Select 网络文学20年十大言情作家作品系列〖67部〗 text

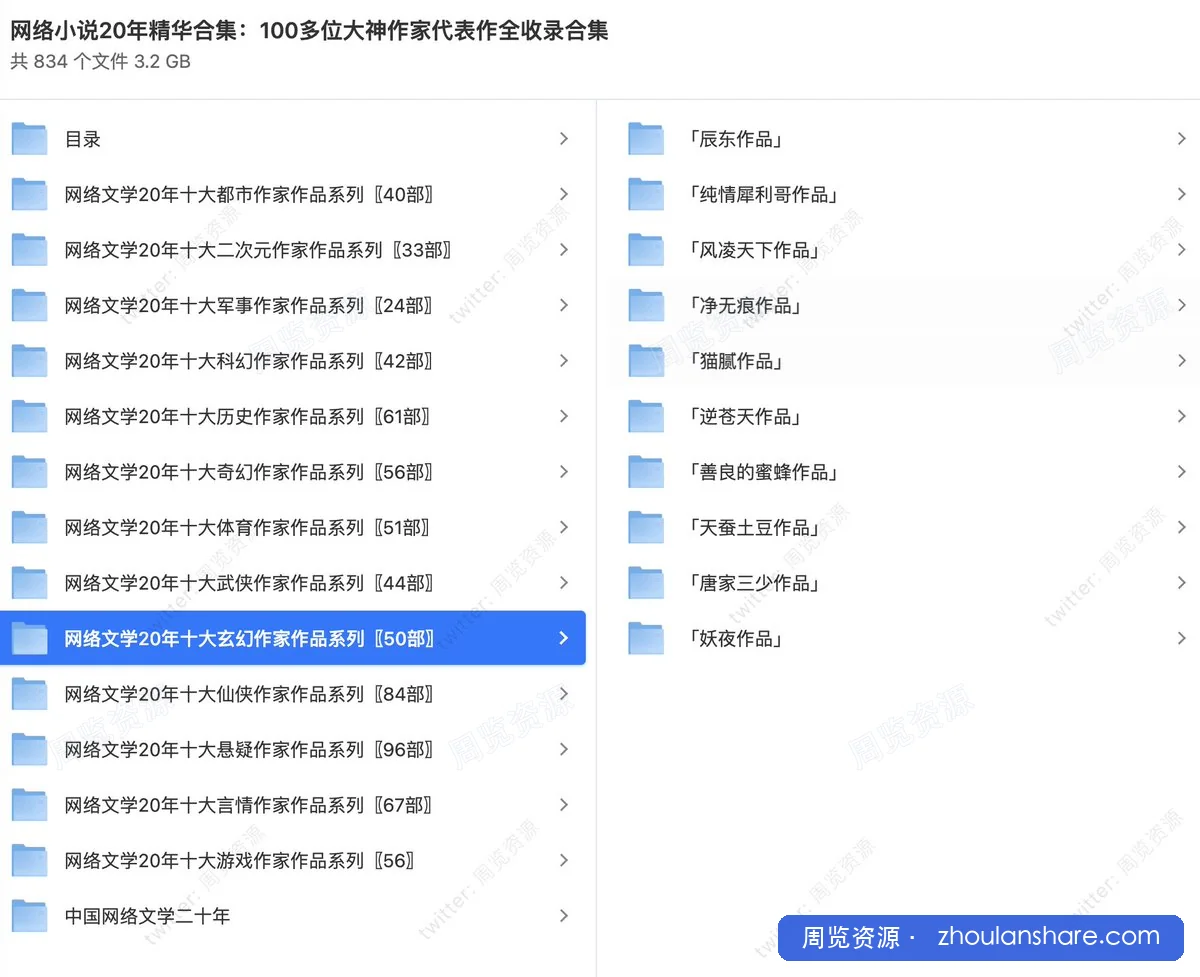(249, 805)
